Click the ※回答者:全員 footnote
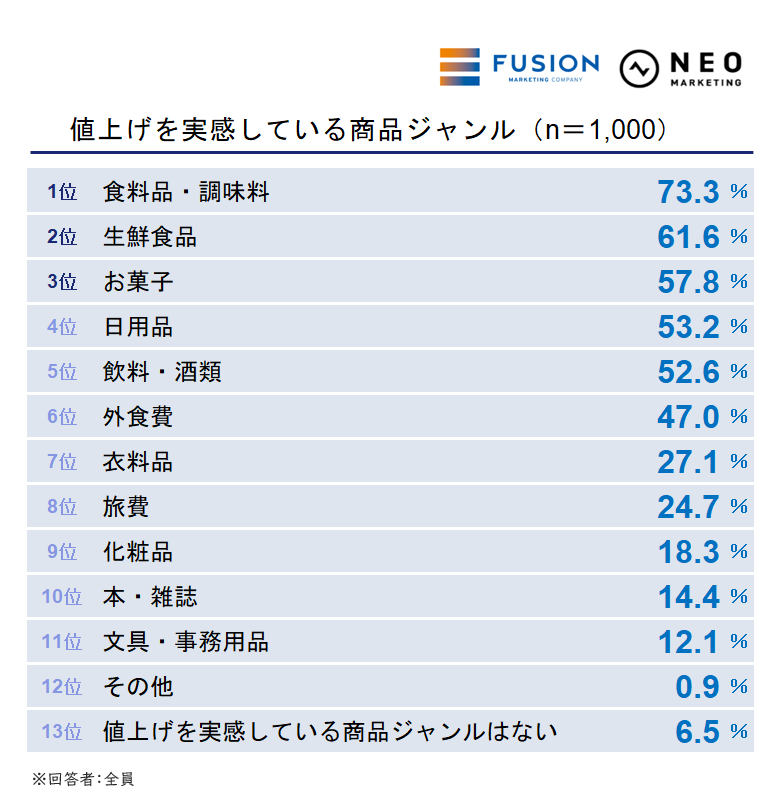 (82, 778)
